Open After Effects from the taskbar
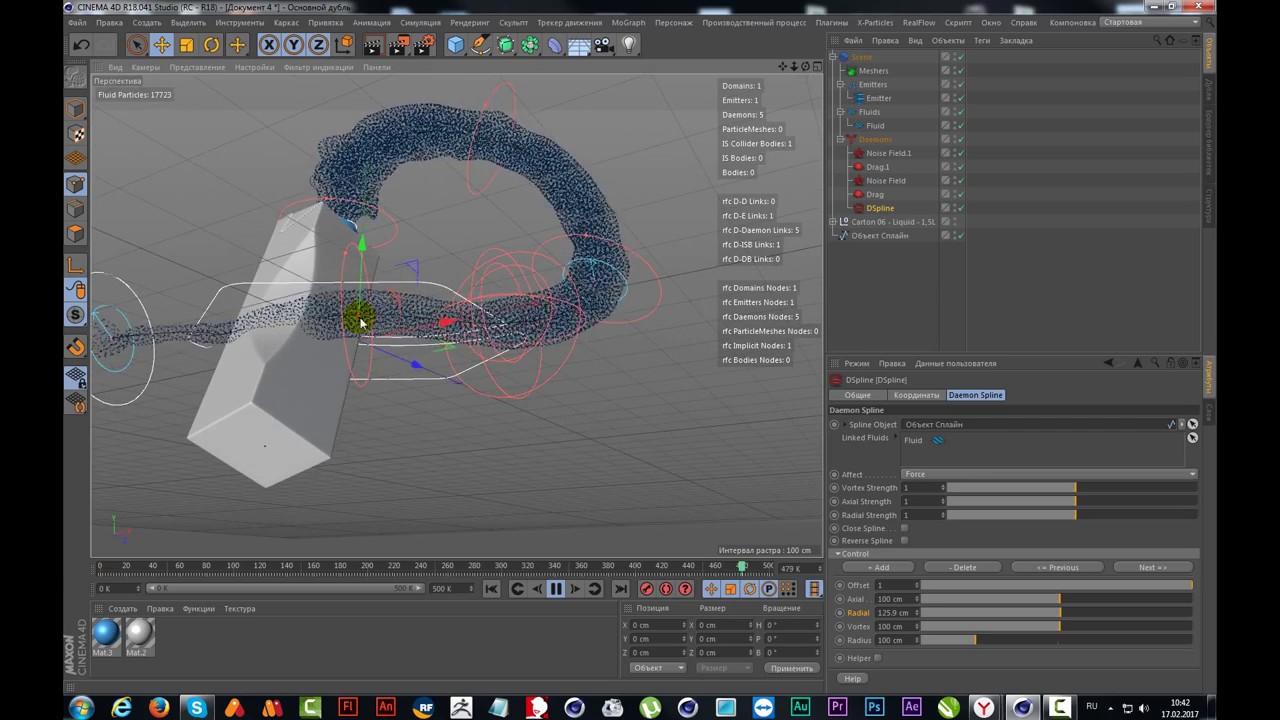Image resolution: width=1280 pixels, height=720 pixels. point(912,708)
